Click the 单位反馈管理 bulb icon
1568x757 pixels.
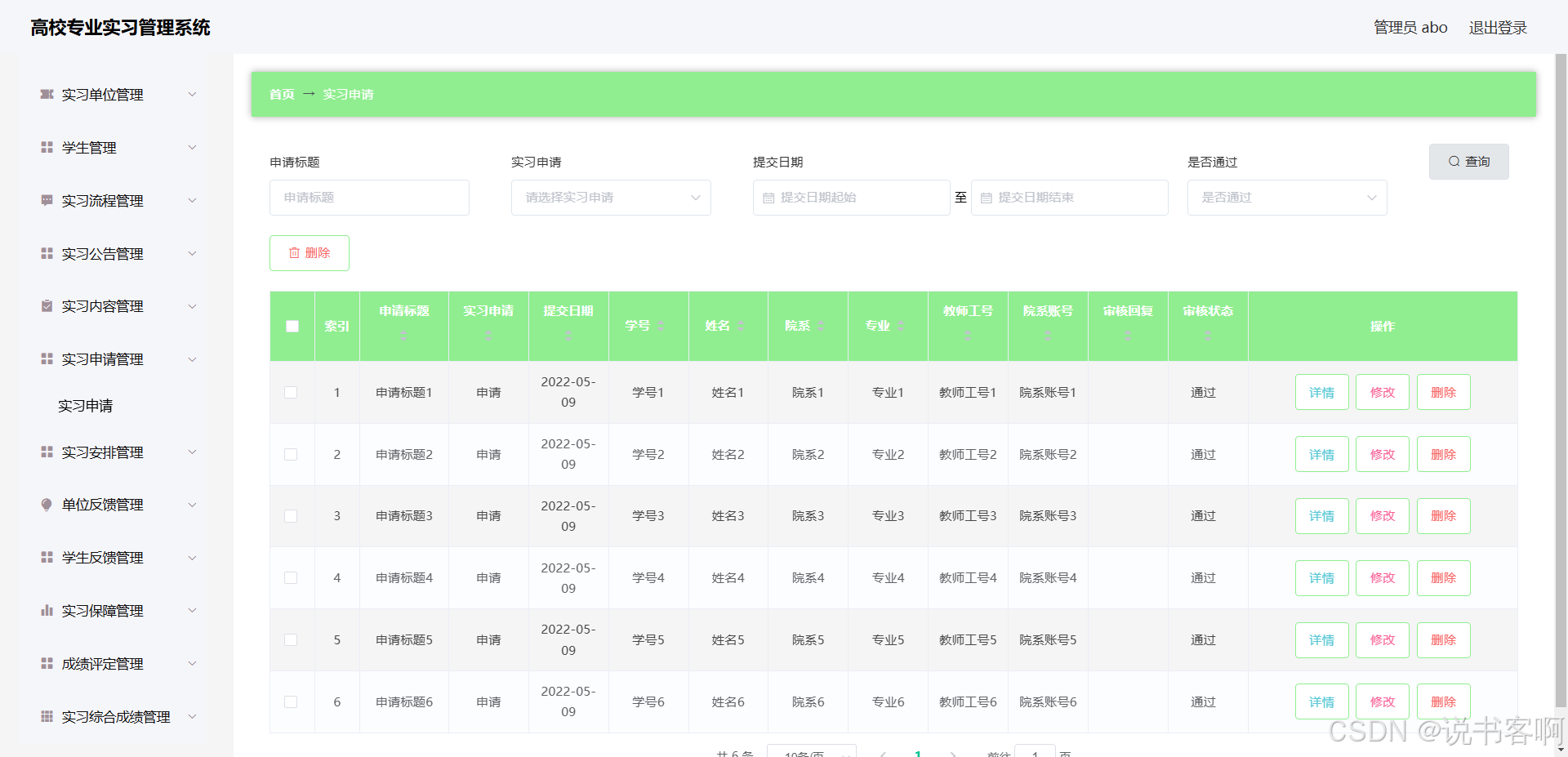coord(47,505)
